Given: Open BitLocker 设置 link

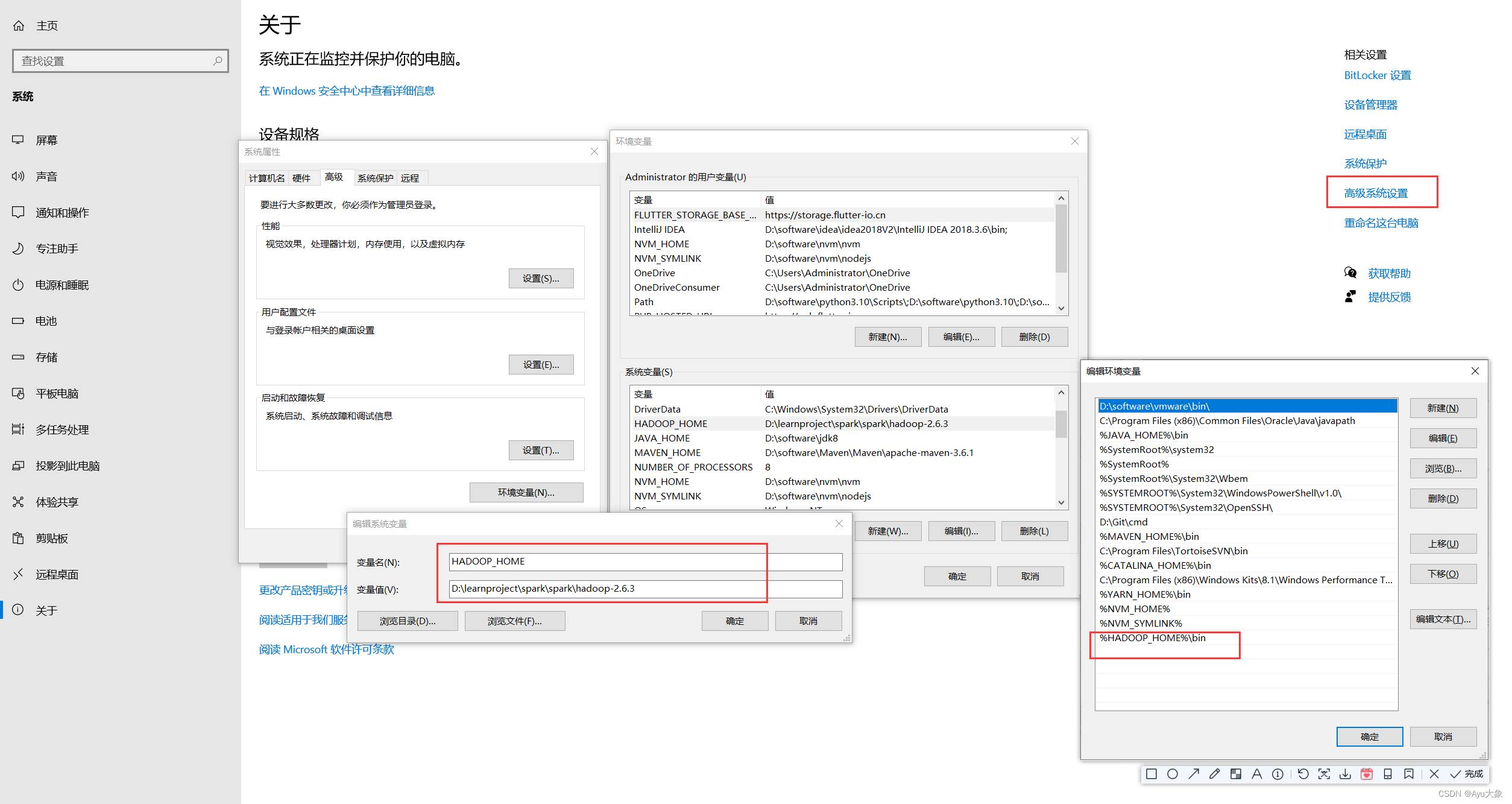Looking at the screenshot, I should 1378,75.
